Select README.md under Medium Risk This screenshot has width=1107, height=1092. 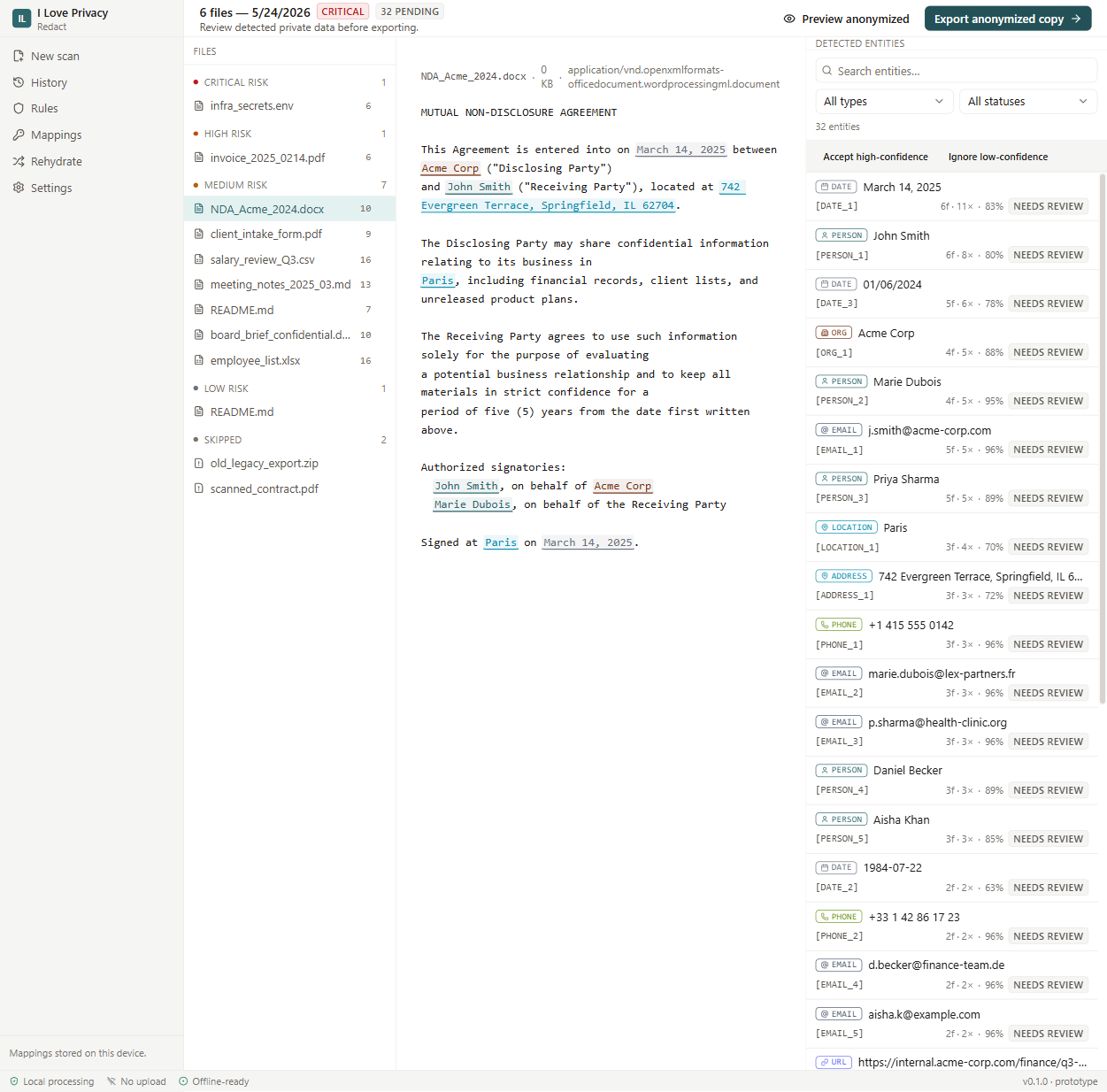[x=289, y=310]
